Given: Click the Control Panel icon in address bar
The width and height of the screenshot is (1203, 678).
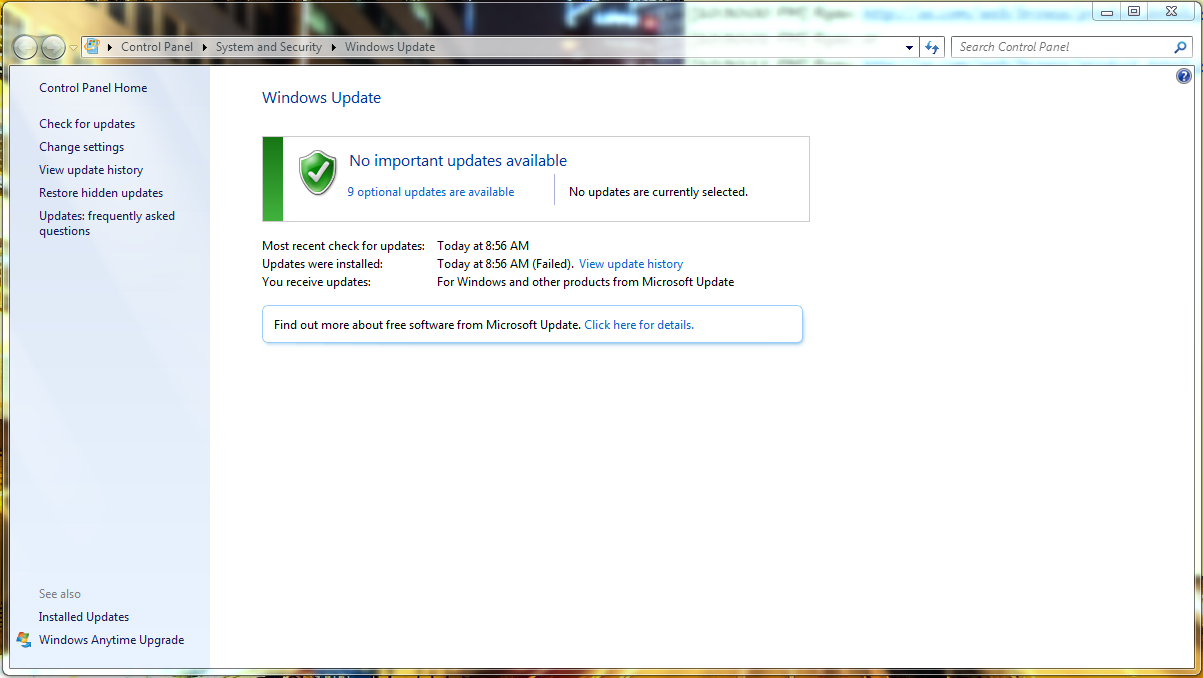Looking at the screenshot, I should point(93,47).
